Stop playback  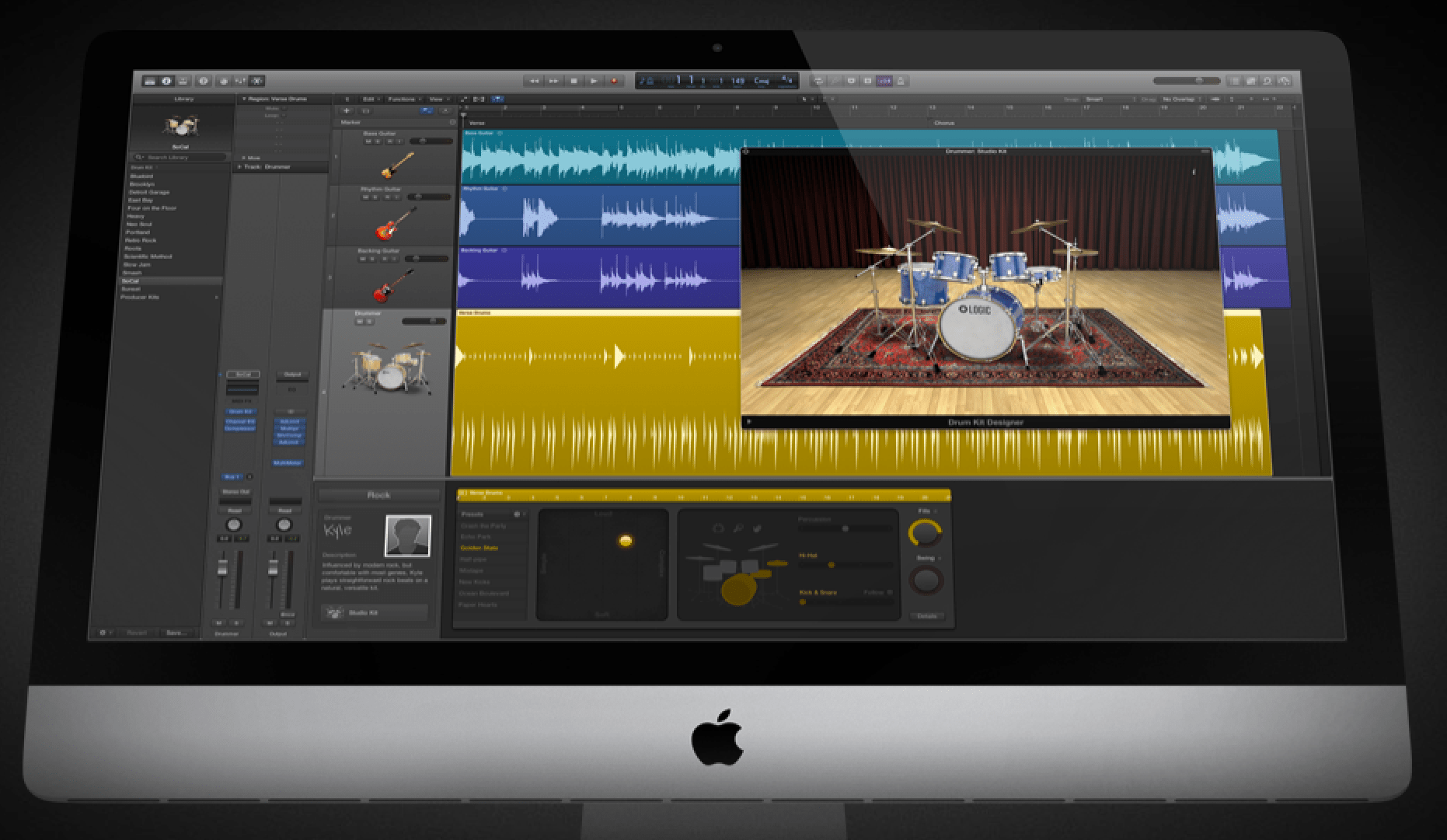click(574, 81)
